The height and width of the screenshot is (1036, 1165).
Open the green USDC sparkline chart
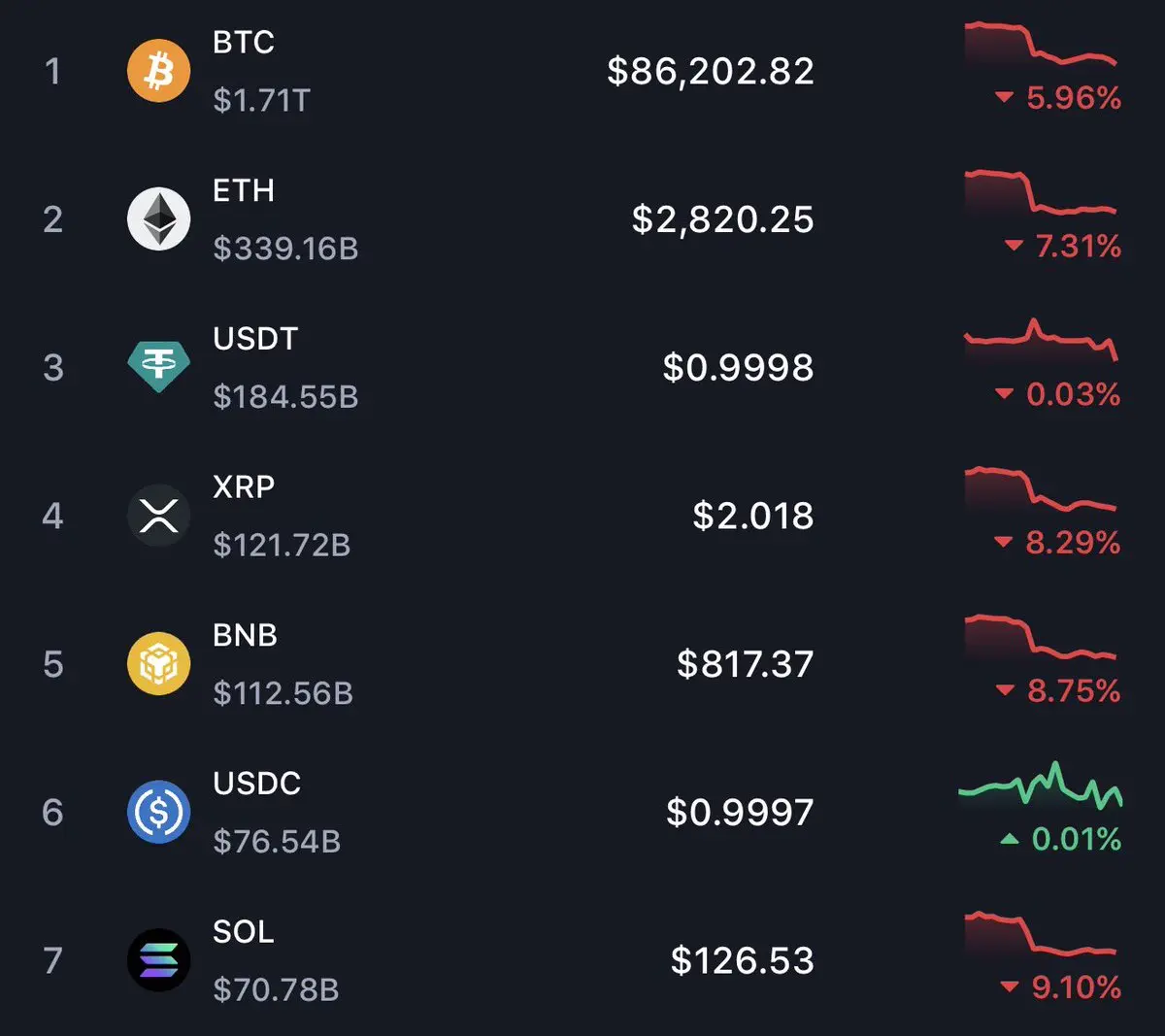pos(1040,786)
